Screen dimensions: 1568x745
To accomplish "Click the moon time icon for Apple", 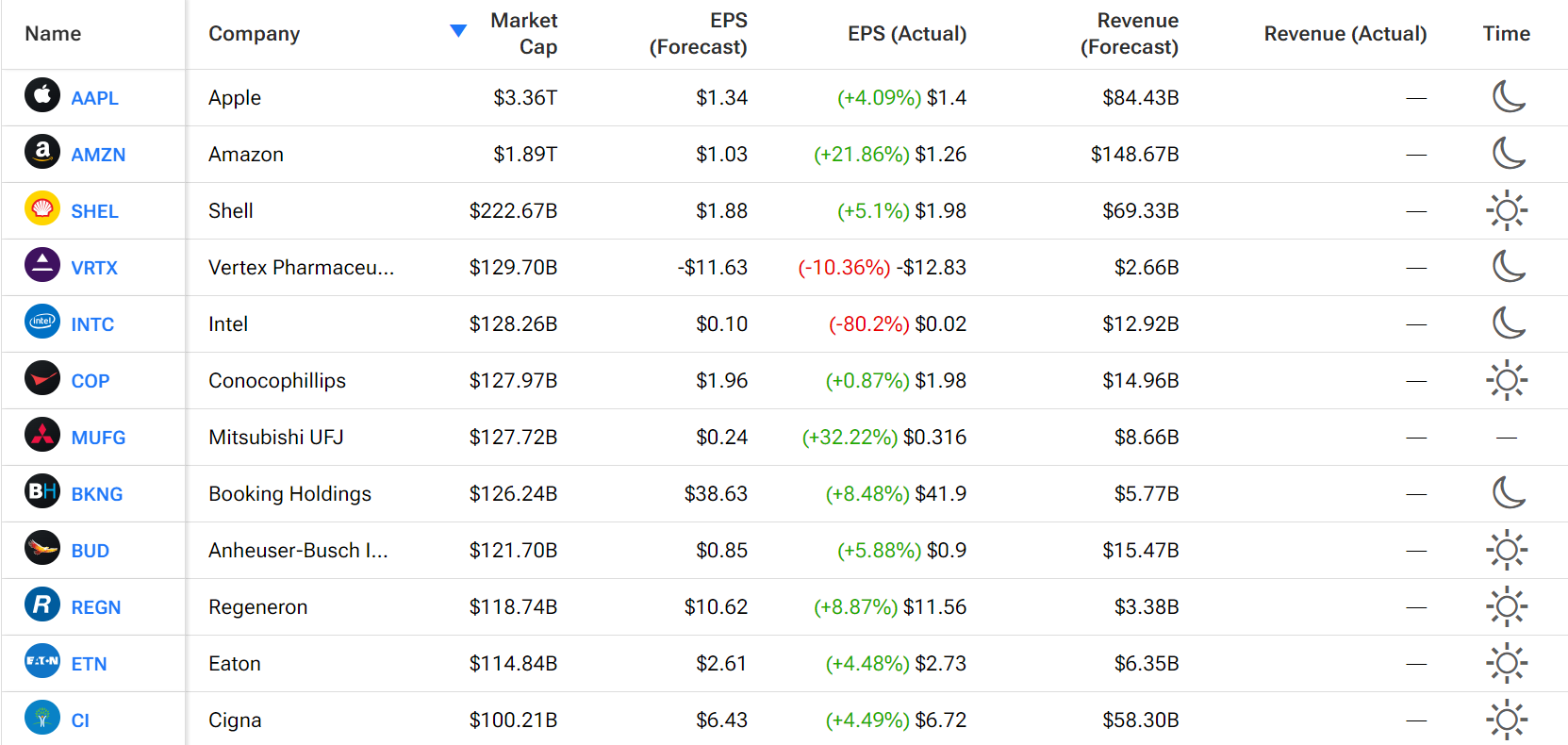I will pos(1508,96).
